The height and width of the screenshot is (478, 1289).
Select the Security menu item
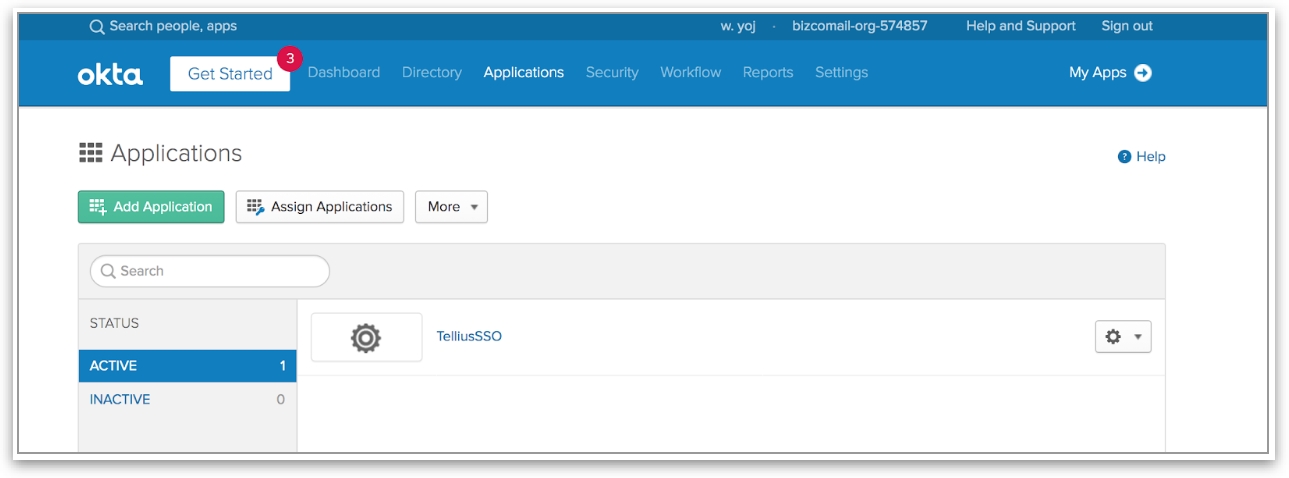[612, 73]
